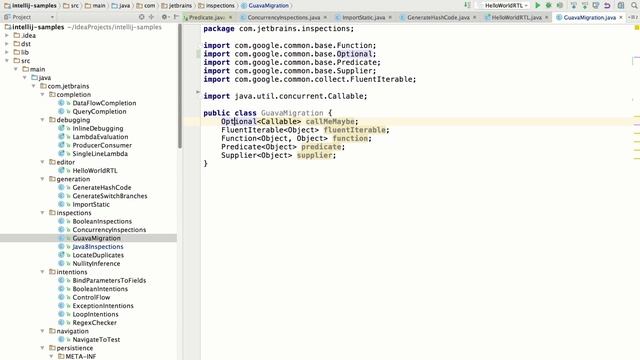Screen dimensions: 640x360
Task: Switch to Predicate.java tab
Action: click(x=207, y=18)
